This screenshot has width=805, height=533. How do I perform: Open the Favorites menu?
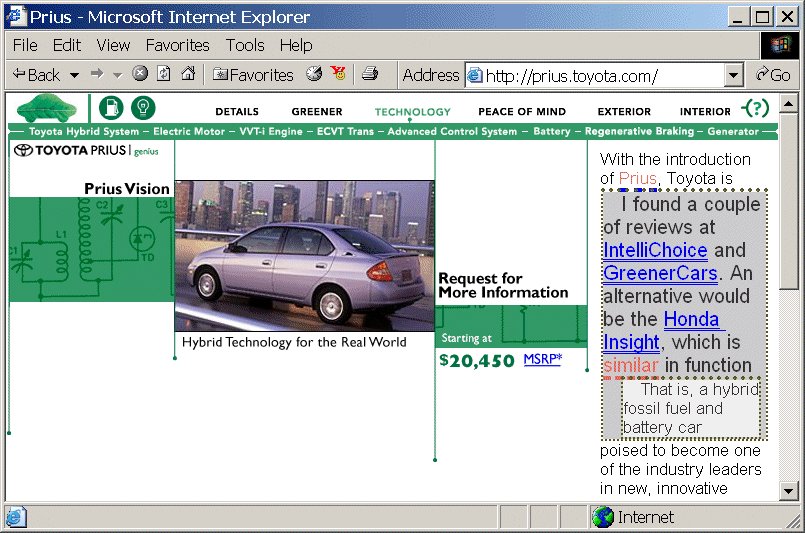click(x=177, y=45)
